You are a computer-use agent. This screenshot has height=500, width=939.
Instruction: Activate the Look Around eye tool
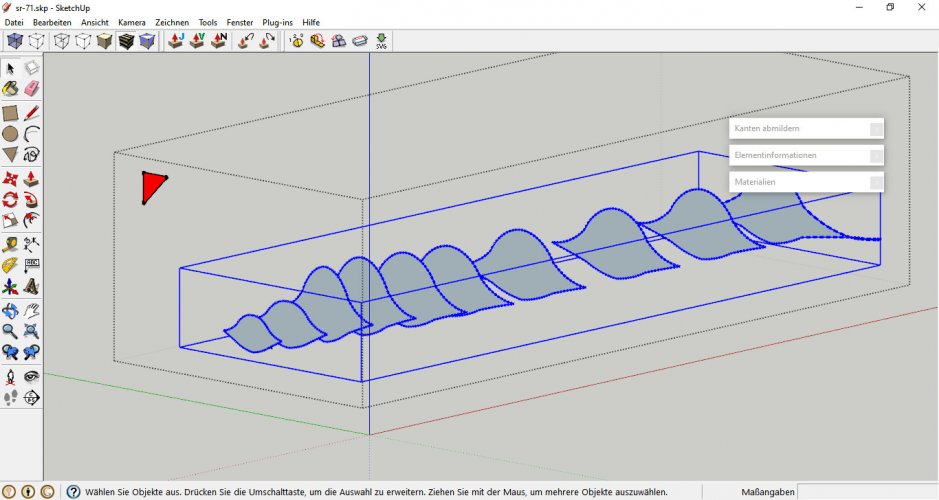32,377
